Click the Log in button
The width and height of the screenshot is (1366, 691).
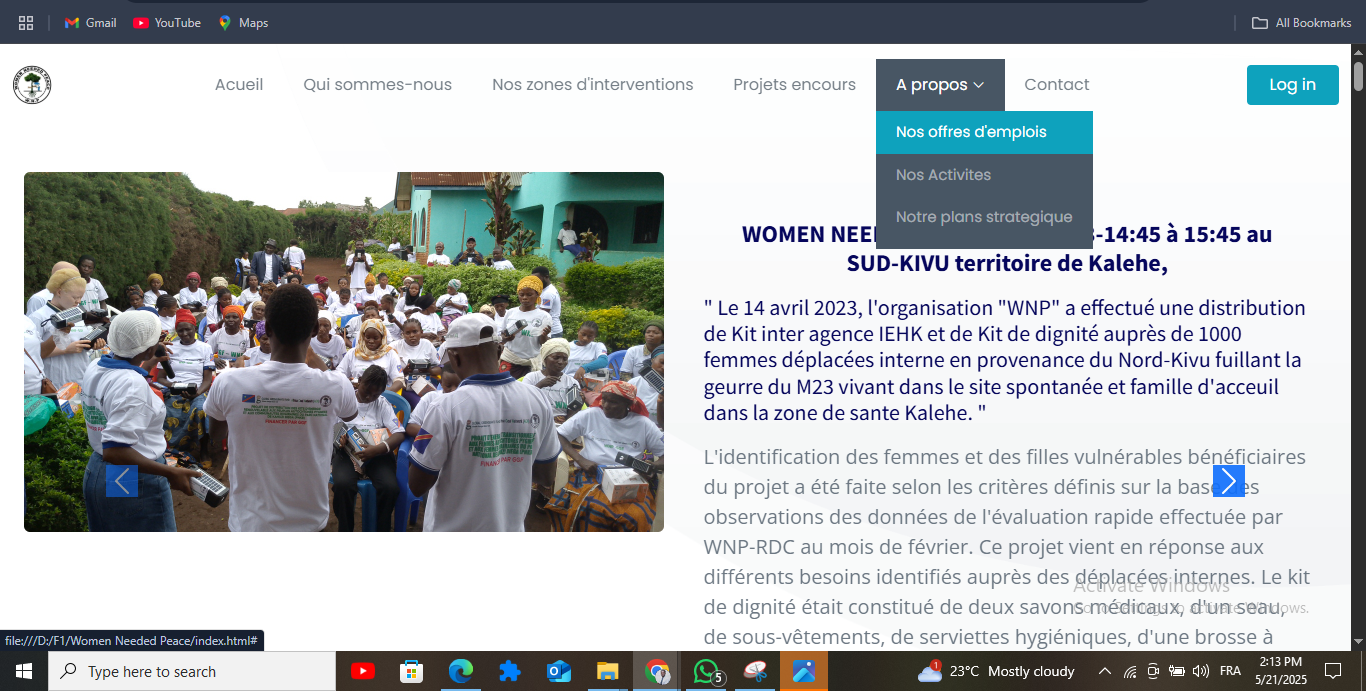(1293, 85)
